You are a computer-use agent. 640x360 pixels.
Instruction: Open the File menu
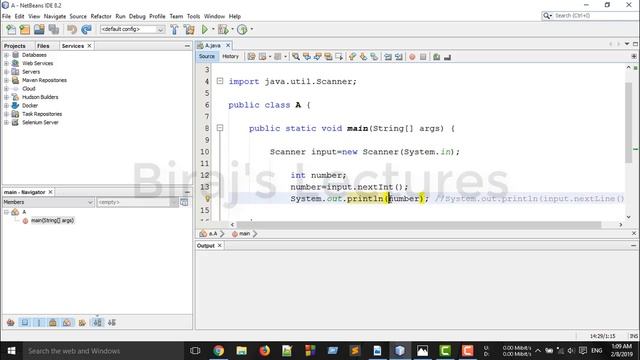7,16
